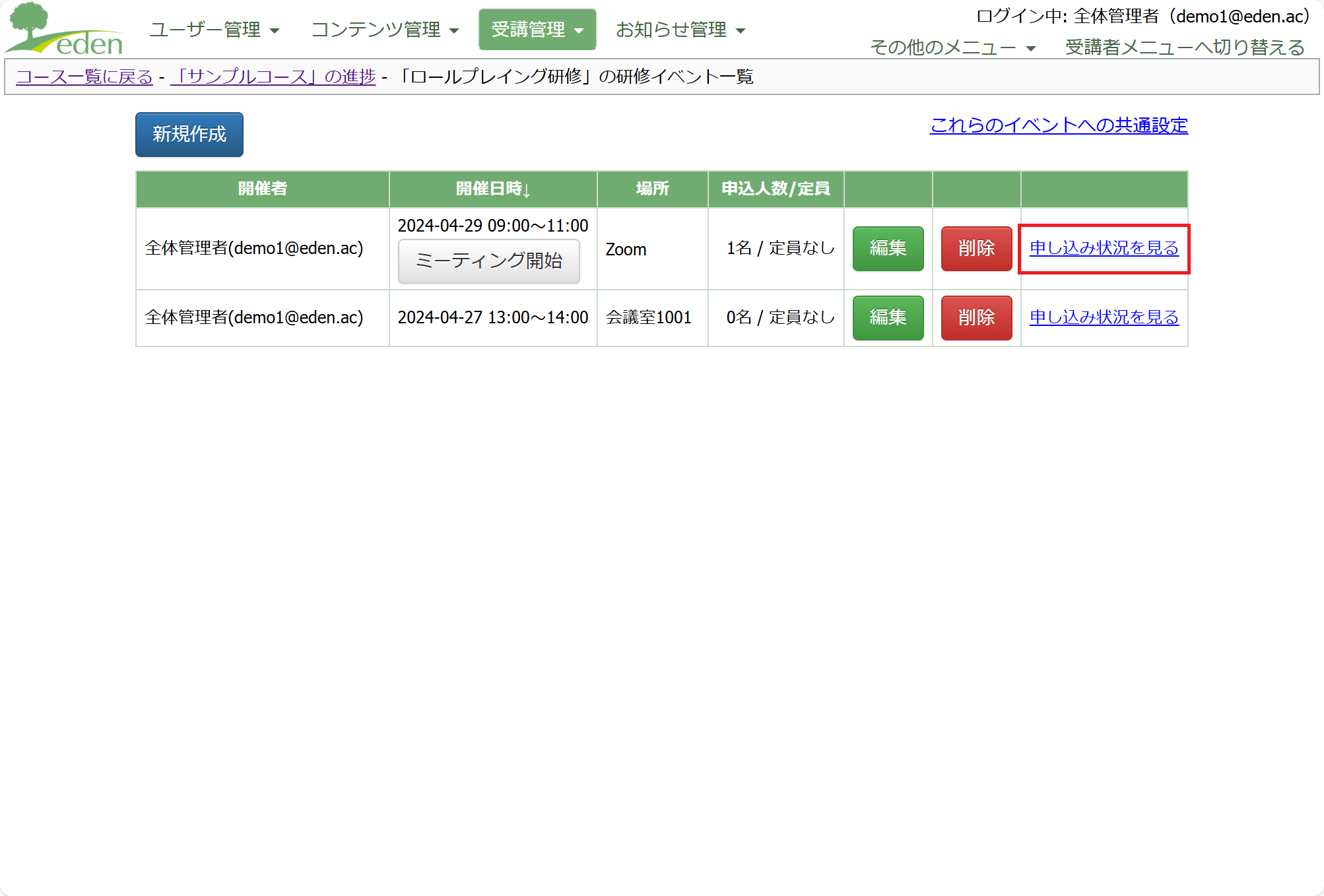
Task: Click 「ロールプレイング研修」の研修イベント一覧 breadcrumb text
Action: pos(575,77)
